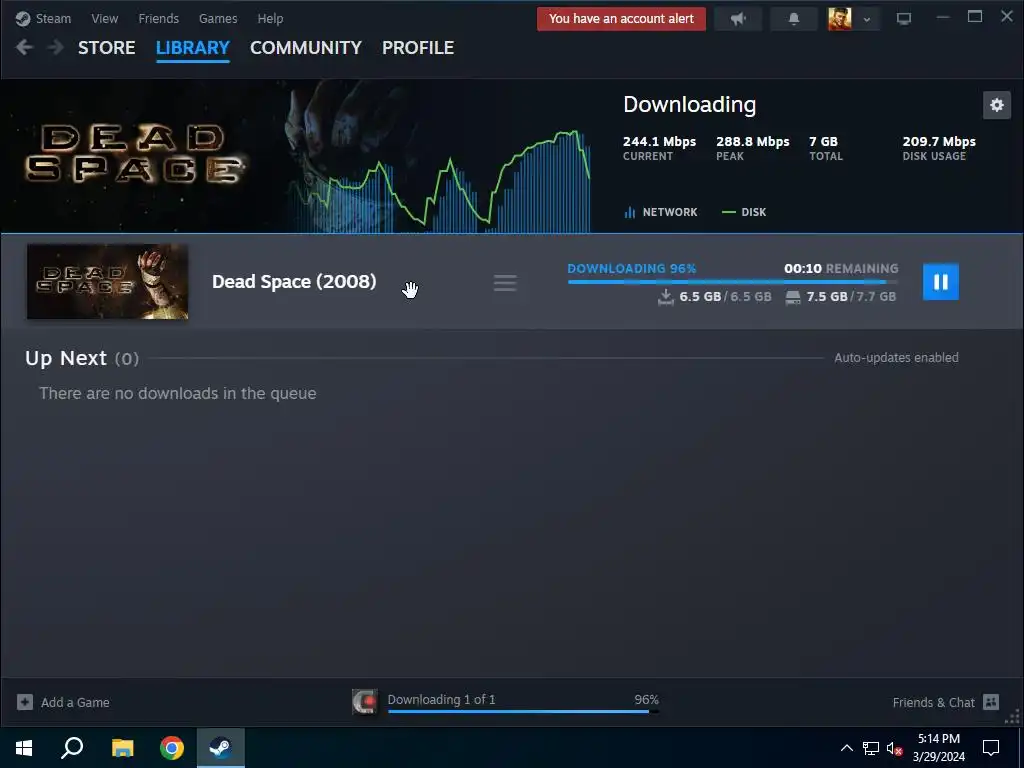Click Downloading 1 of 1 status
The image size is (1024, 768).
click(441, 699)
